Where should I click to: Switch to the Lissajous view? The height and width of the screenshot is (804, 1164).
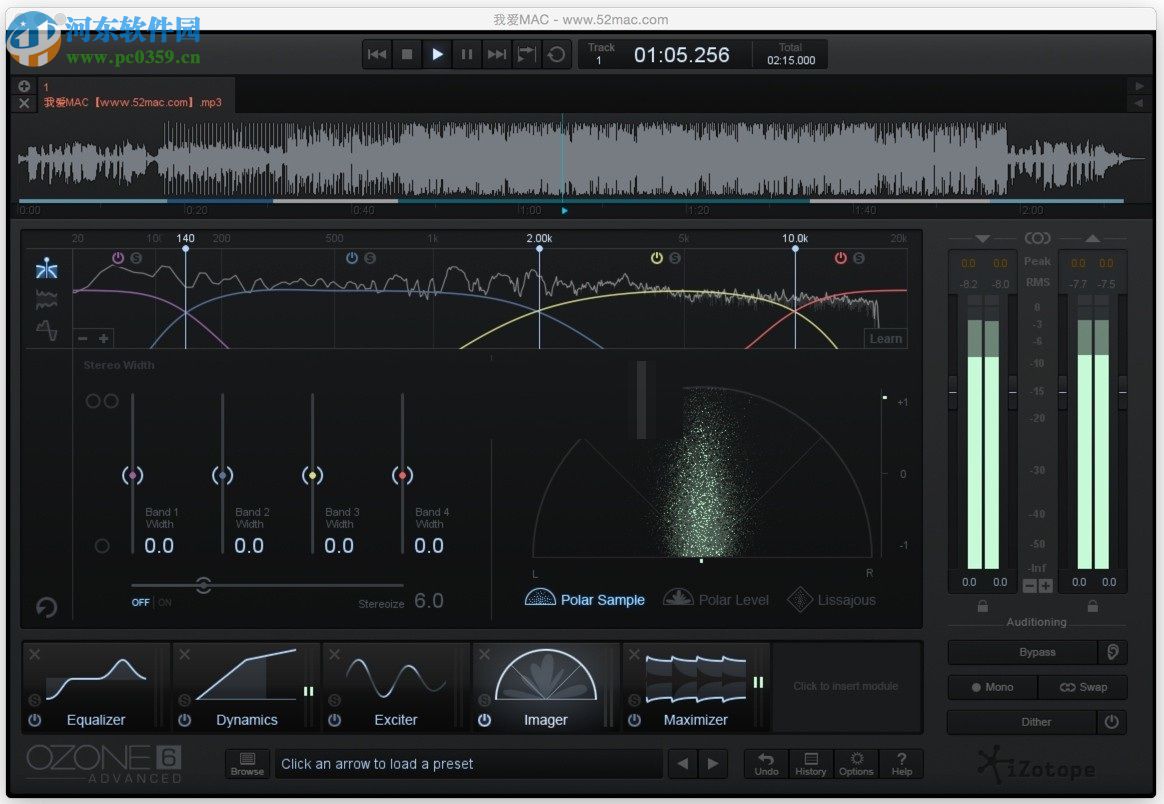[x=833, y=599]
